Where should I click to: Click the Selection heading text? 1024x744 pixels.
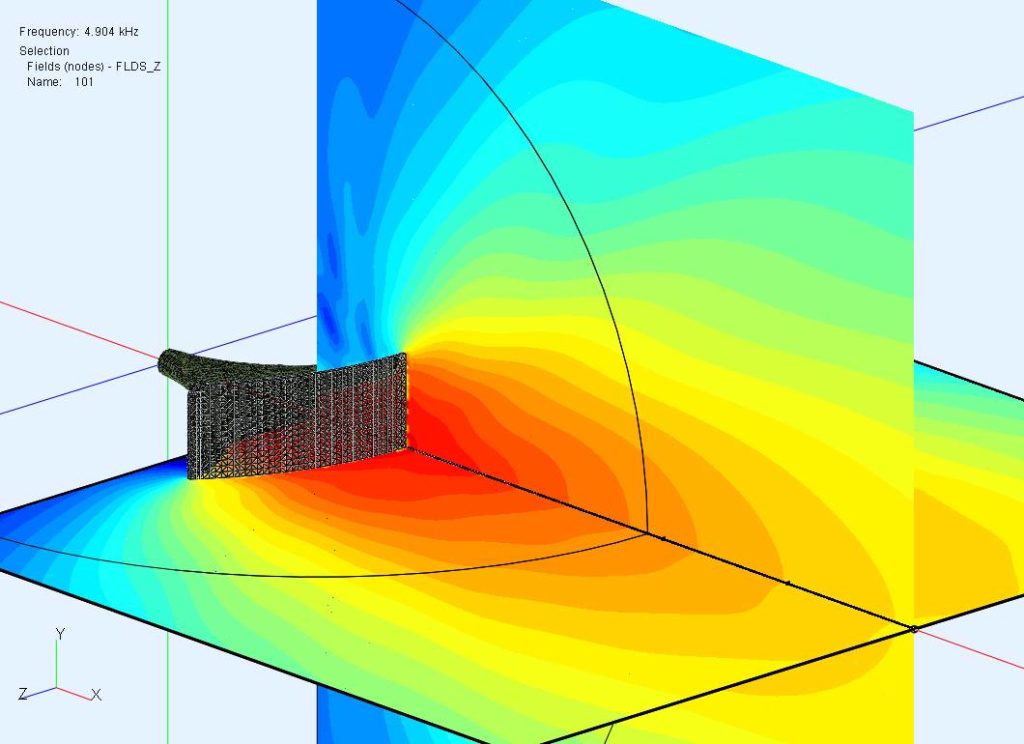(x=45, y=50)
